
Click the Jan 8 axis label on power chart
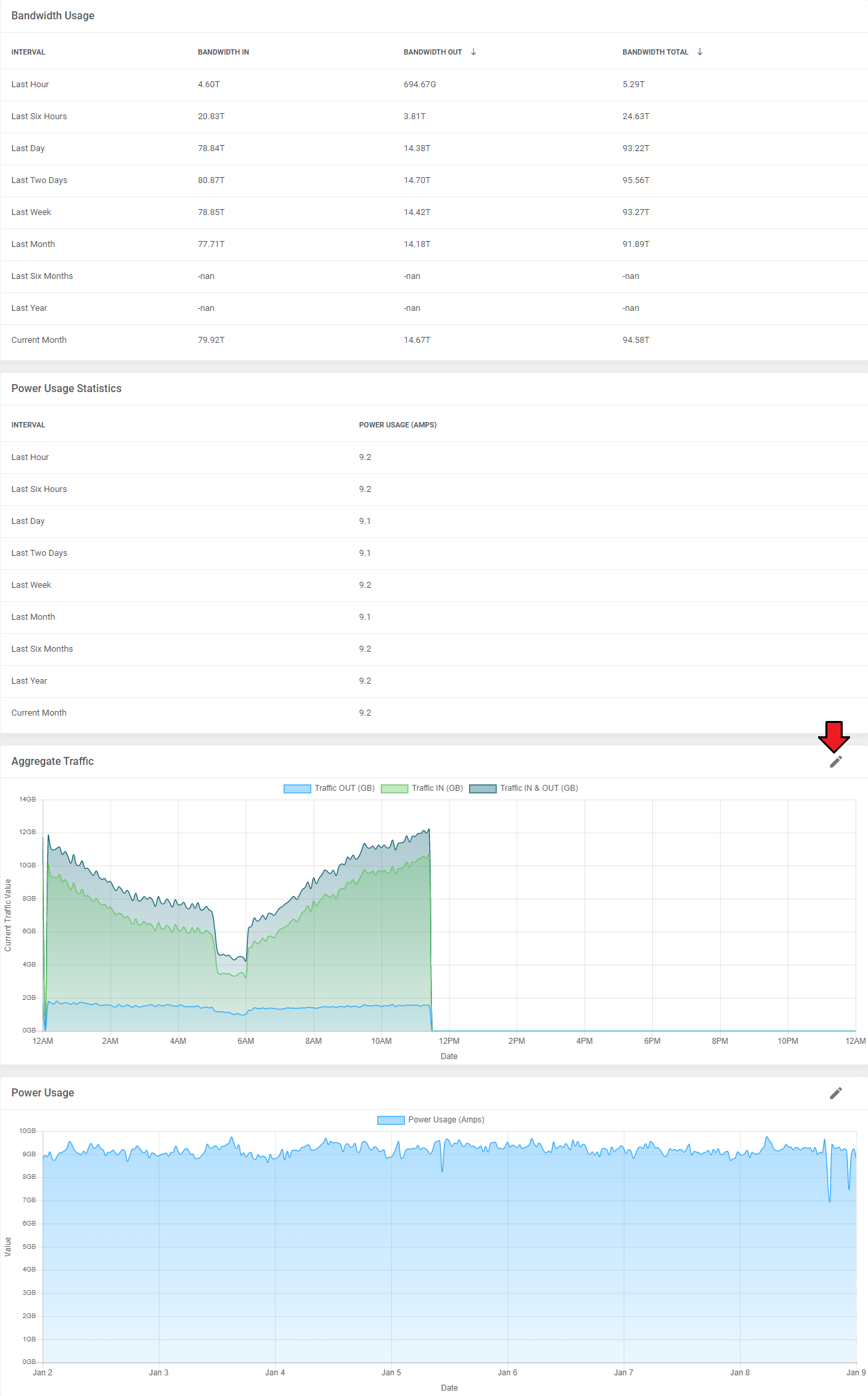(740, 1373)
